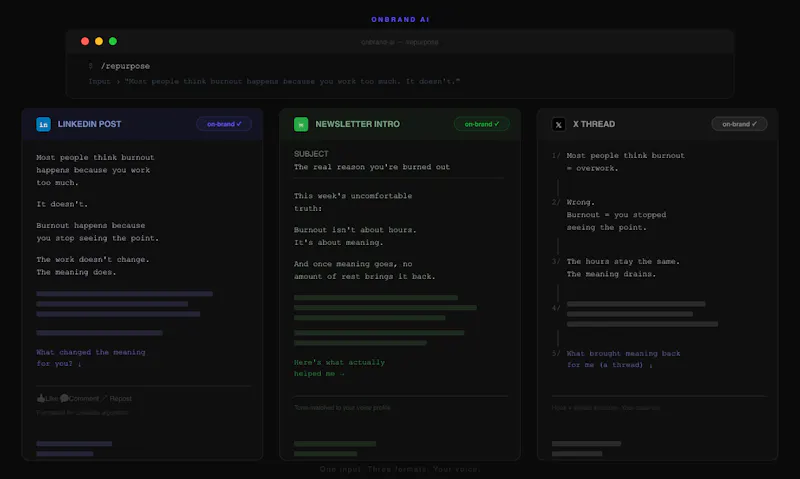This screenshot has width=800, height=479.
Task: Click thread item 3 "The hours stay the same."
Action: (623, 261)
